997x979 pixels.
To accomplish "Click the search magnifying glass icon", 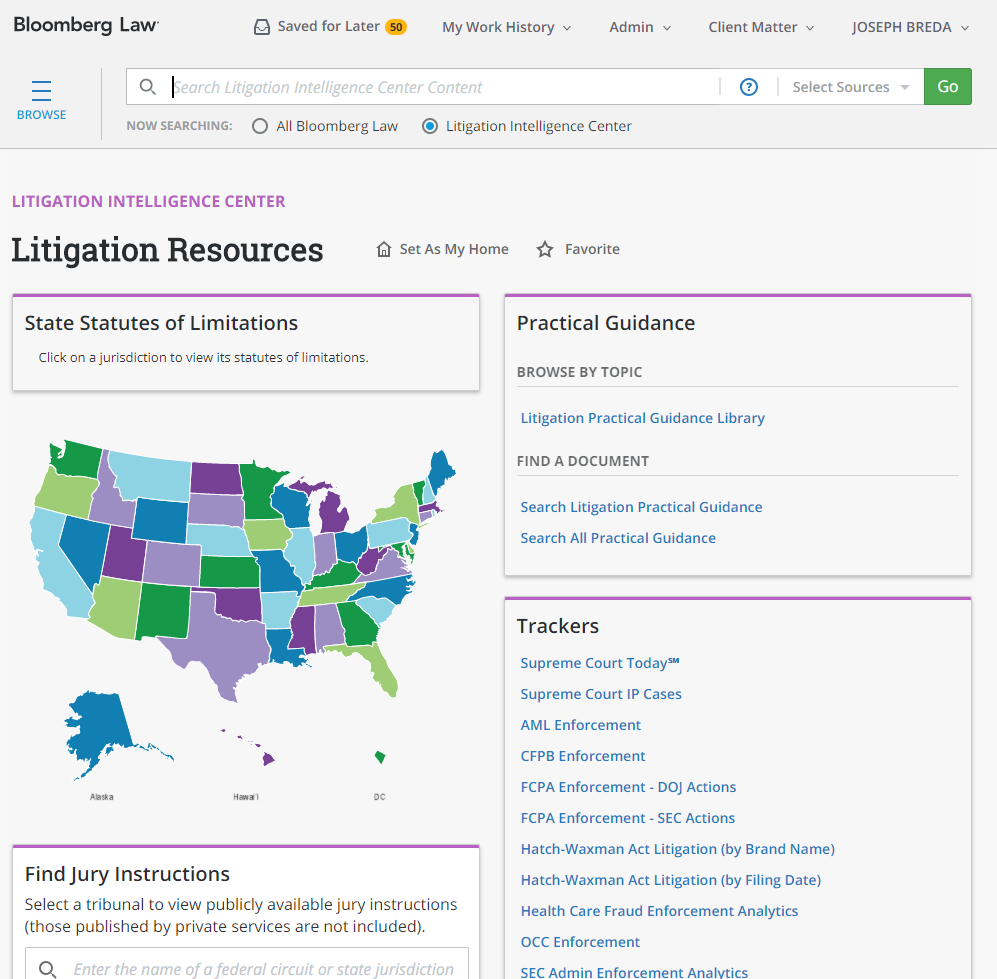I will 148,87.
